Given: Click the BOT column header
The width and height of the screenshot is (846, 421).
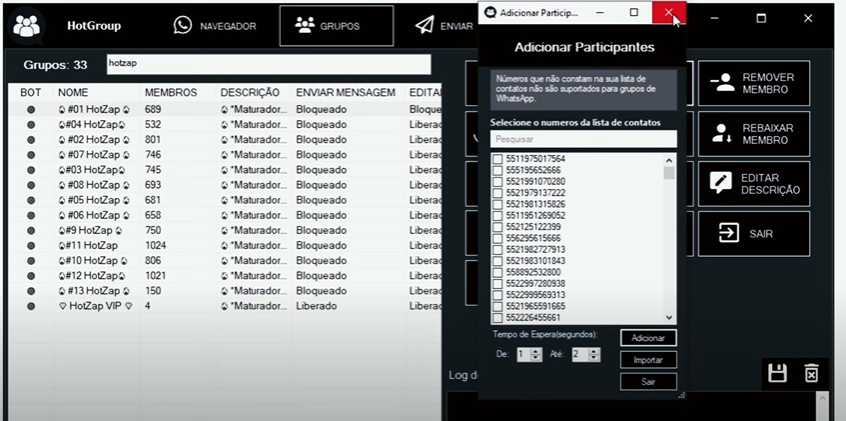Looking at the screenshot, I should pyautogui.click(x=31, y=93).
